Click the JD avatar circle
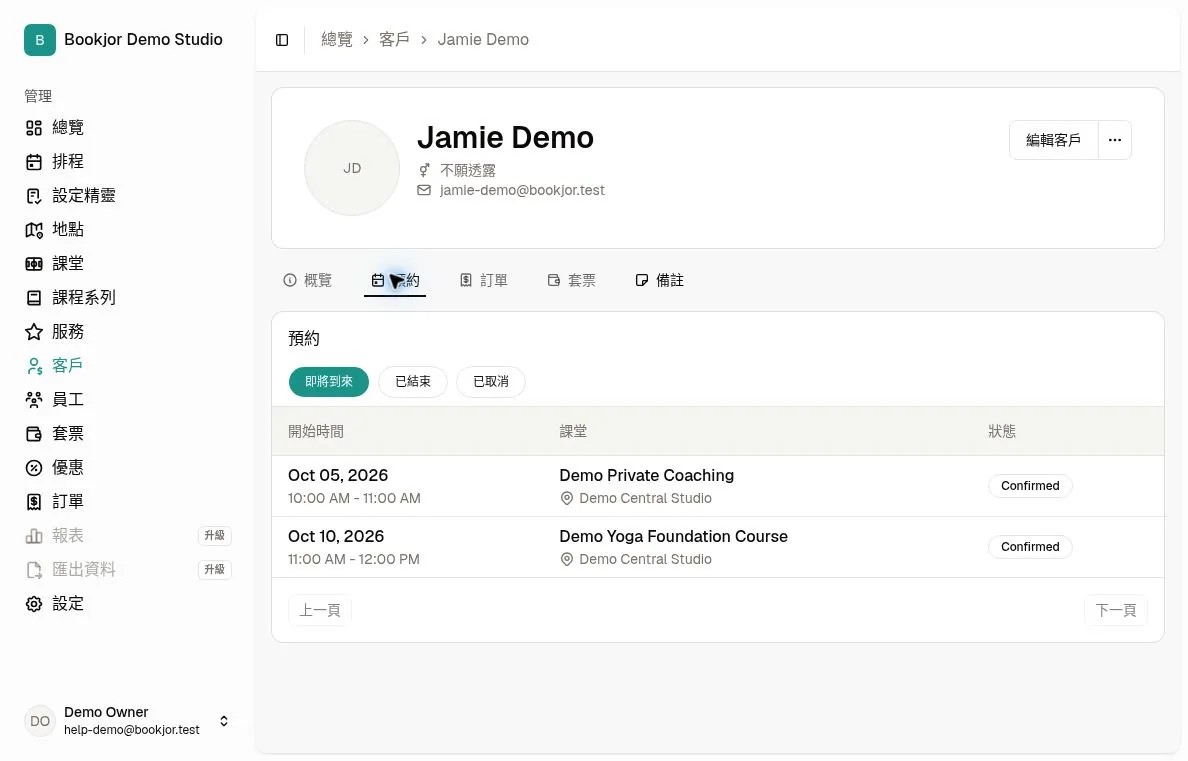This screenshot has height=761, width=1188. (352, 168)
